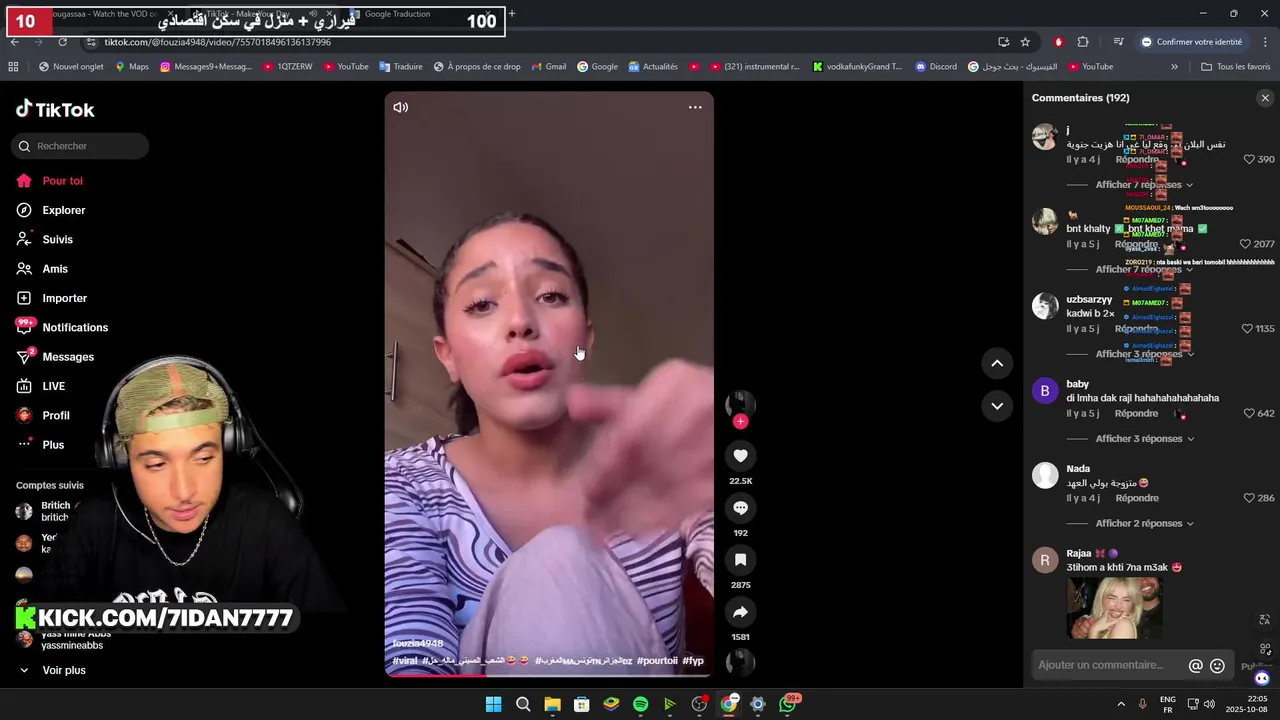Like baby's comment with 642 likes

(x=1249, y=414)
